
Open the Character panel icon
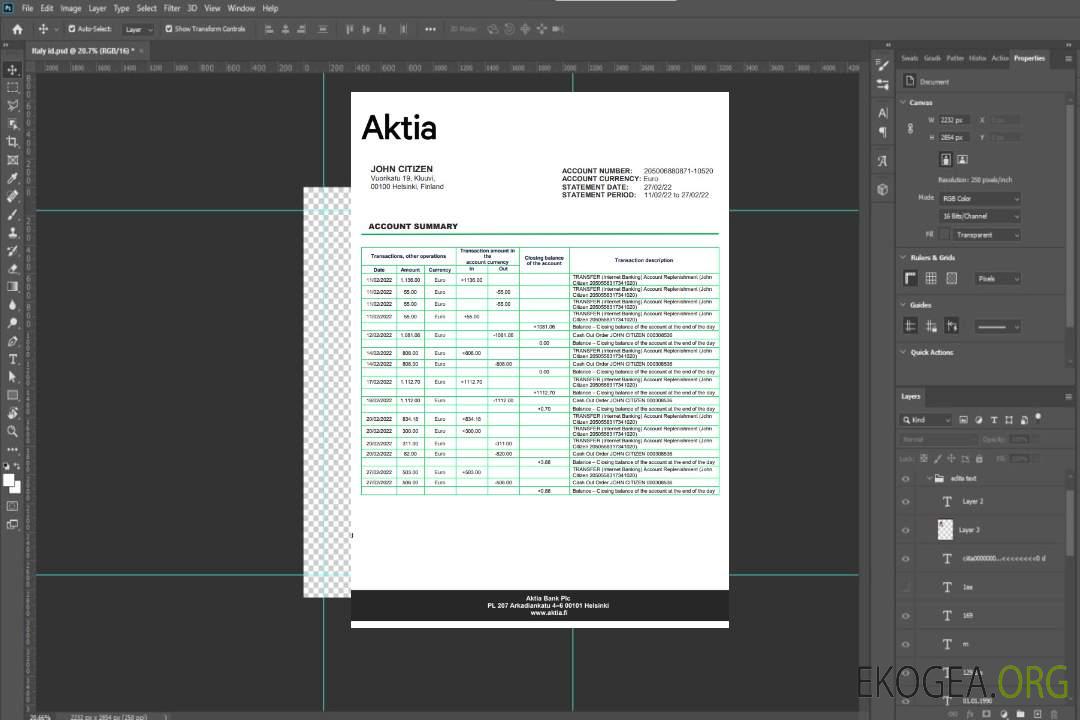click(x=882, y=113)
